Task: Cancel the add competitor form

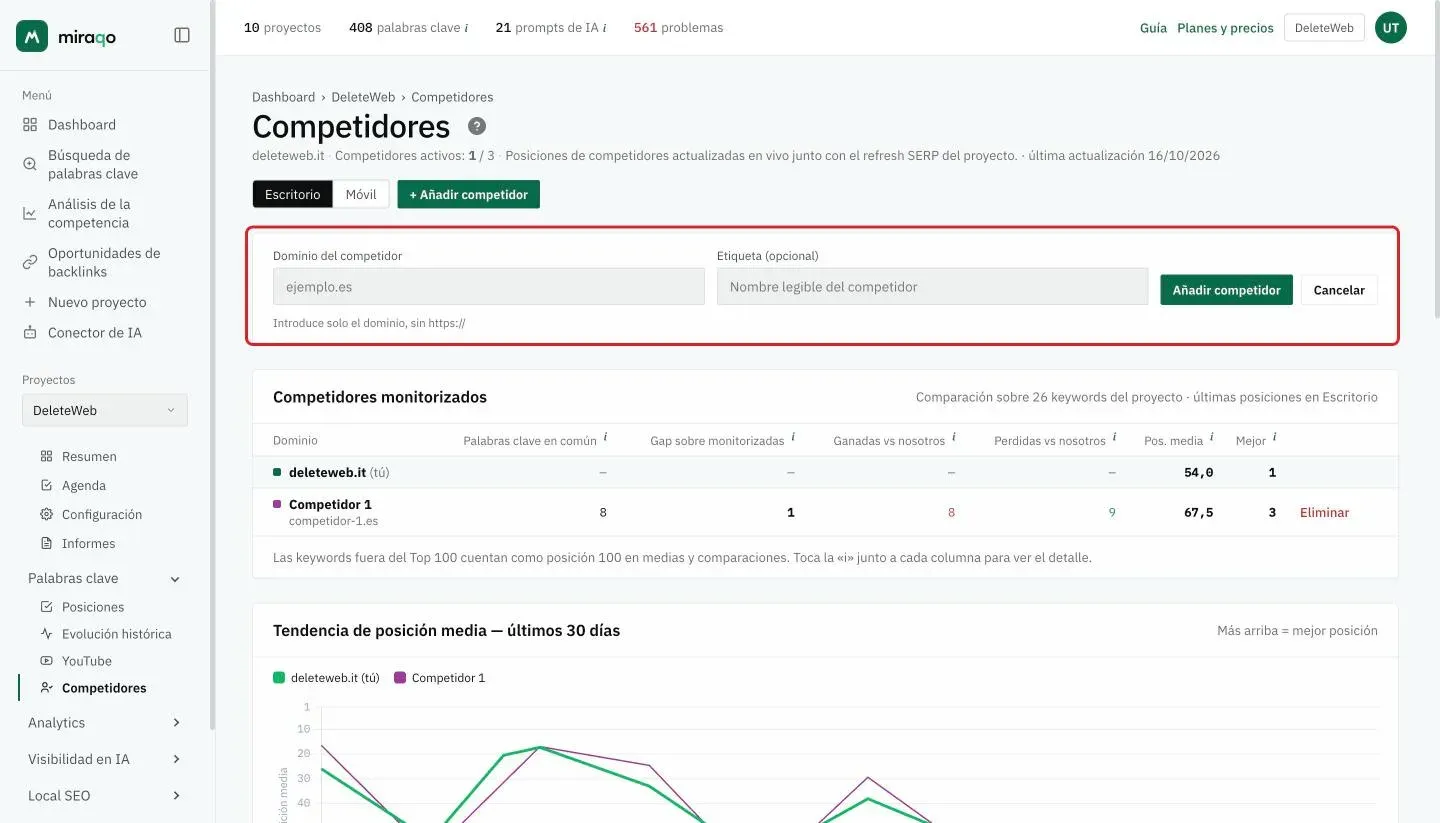Action: [x=1339, y=290]
